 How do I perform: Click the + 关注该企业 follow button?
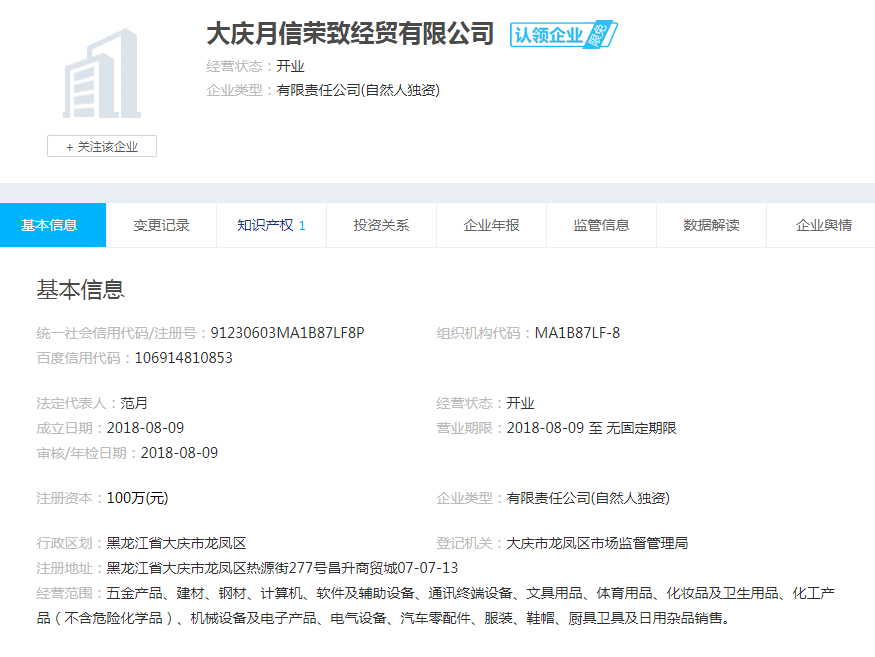[102, 147]
